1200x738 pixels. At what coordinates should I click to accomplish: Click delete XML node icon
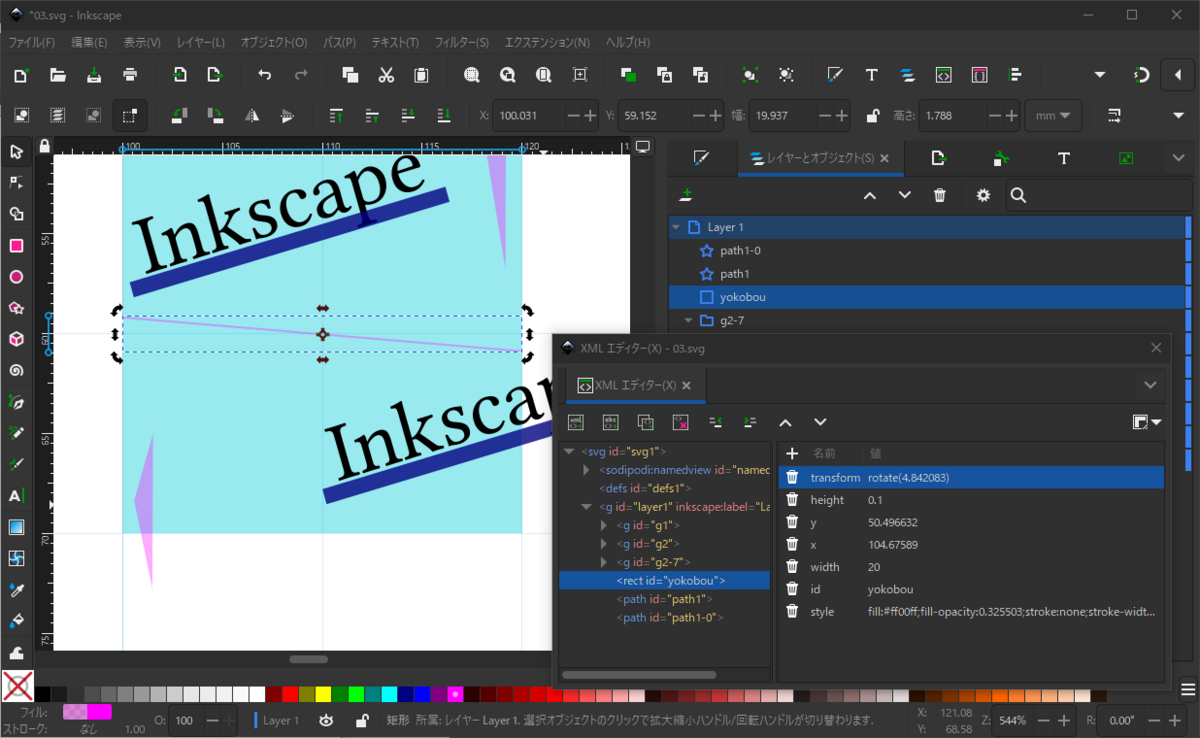click(x=681, y=422)
